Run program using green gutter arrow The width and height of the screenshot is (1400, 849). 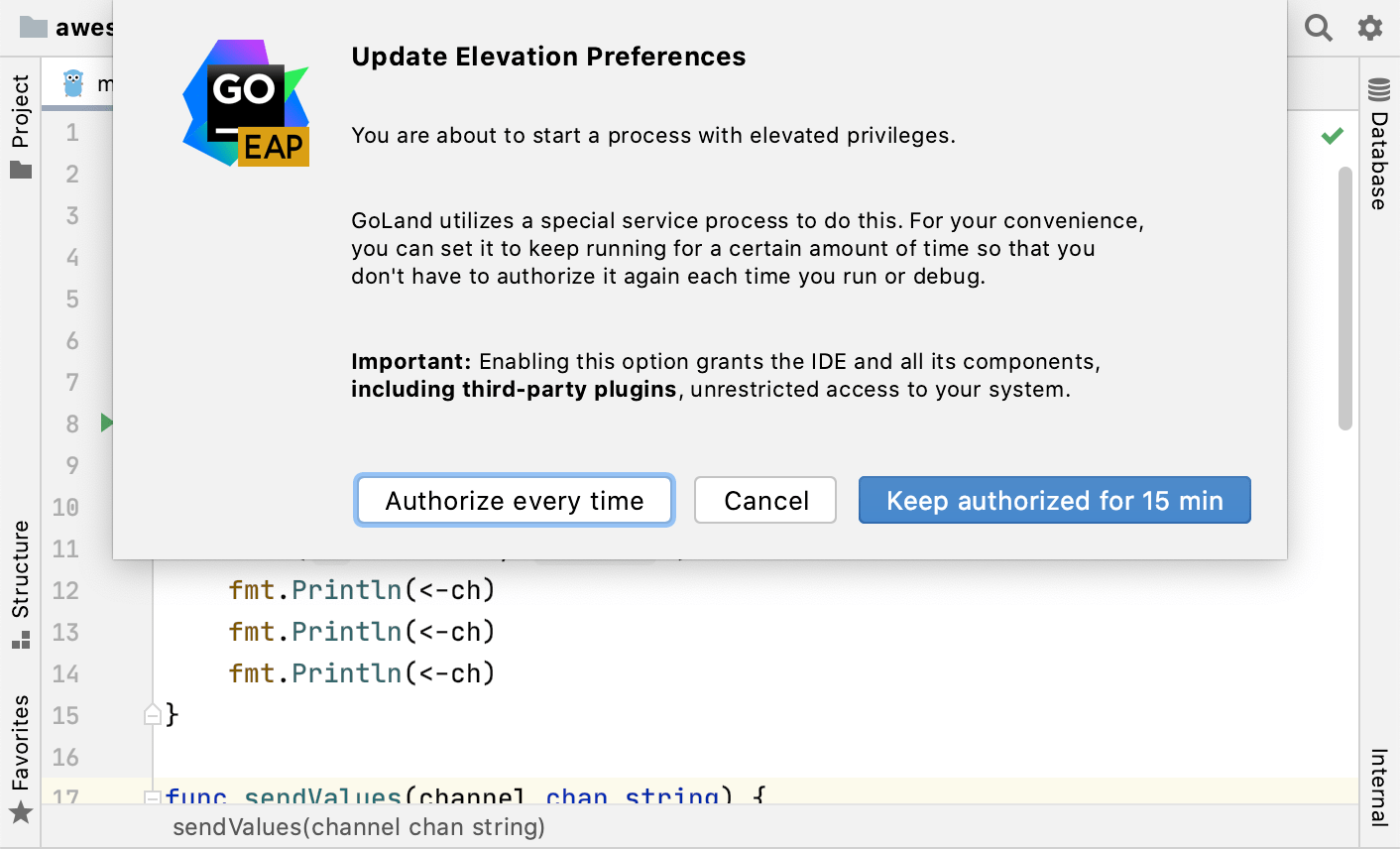[x=106, y=422]
